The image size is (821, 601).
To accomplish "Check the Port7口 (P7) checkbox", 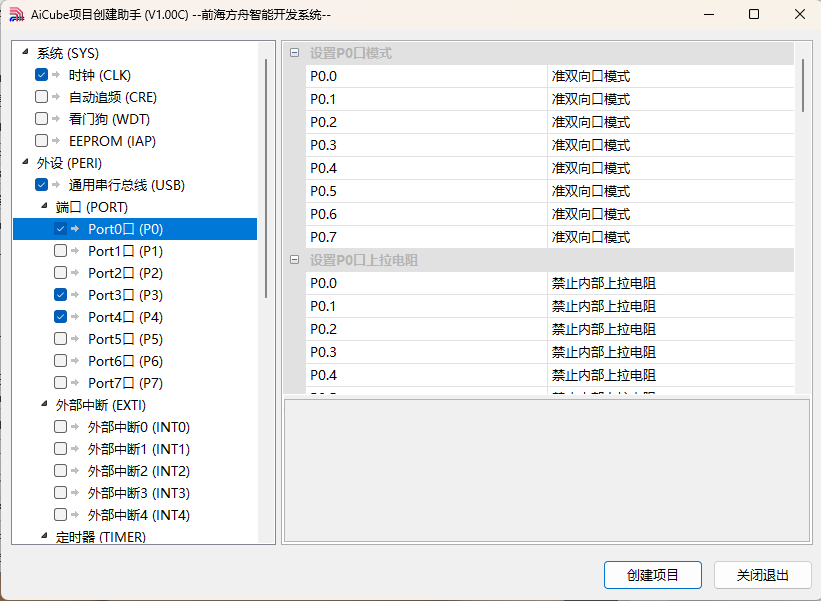I will 60,383.
